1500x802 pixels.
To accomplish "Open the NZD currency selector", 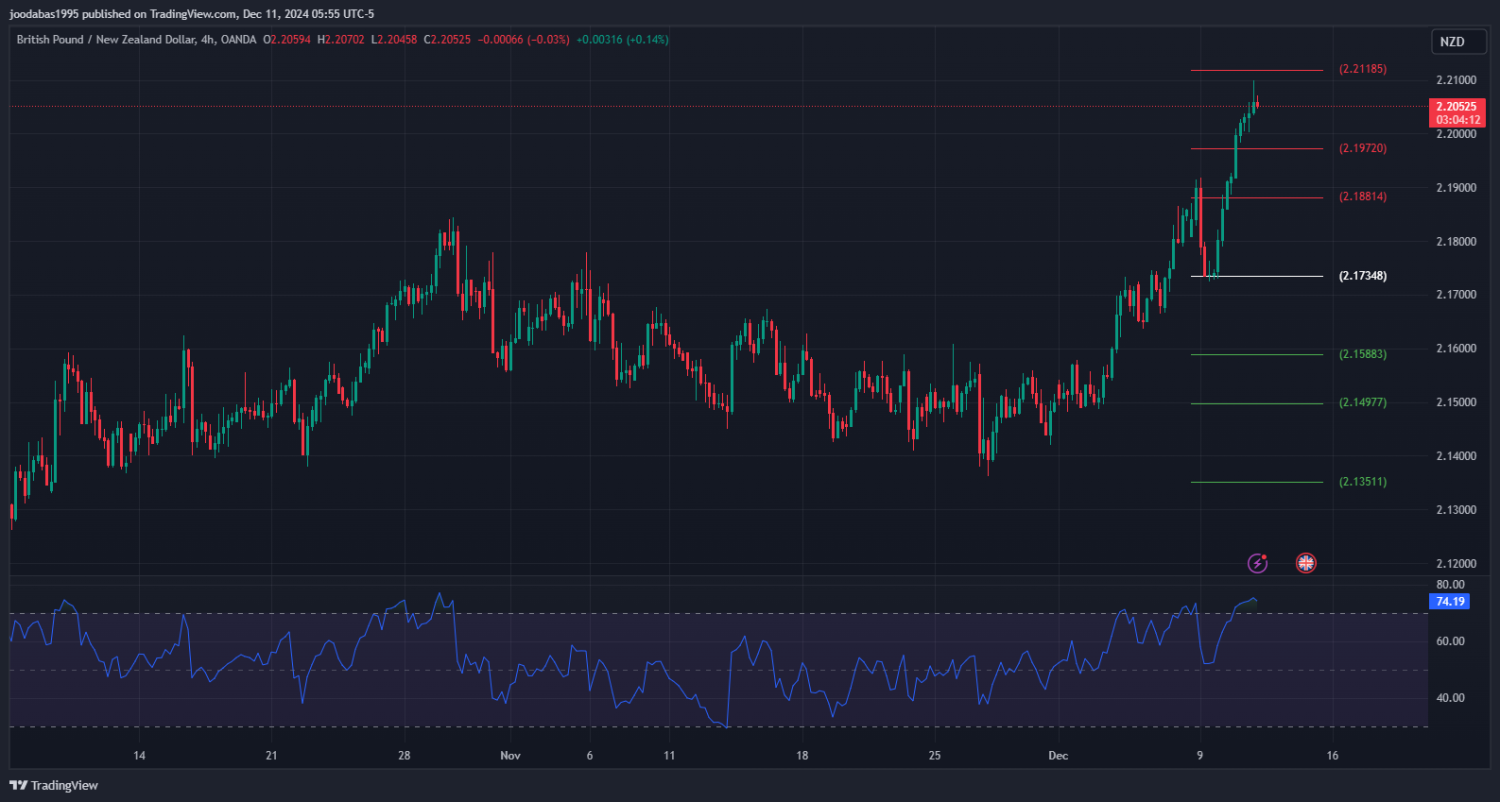I will coord(1451,42).
